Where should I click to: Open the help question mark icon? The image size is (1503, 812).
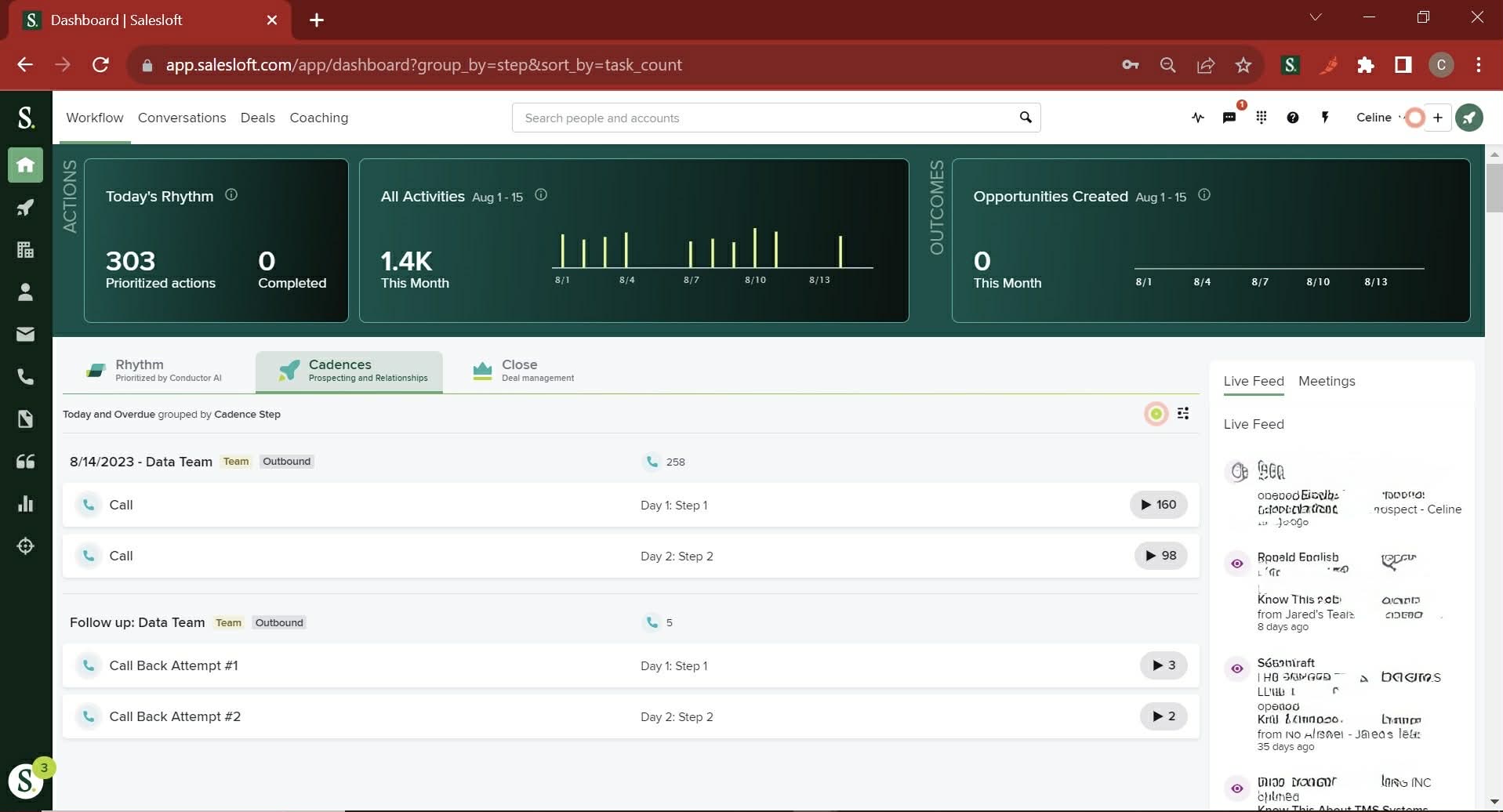coord(1293,118)
